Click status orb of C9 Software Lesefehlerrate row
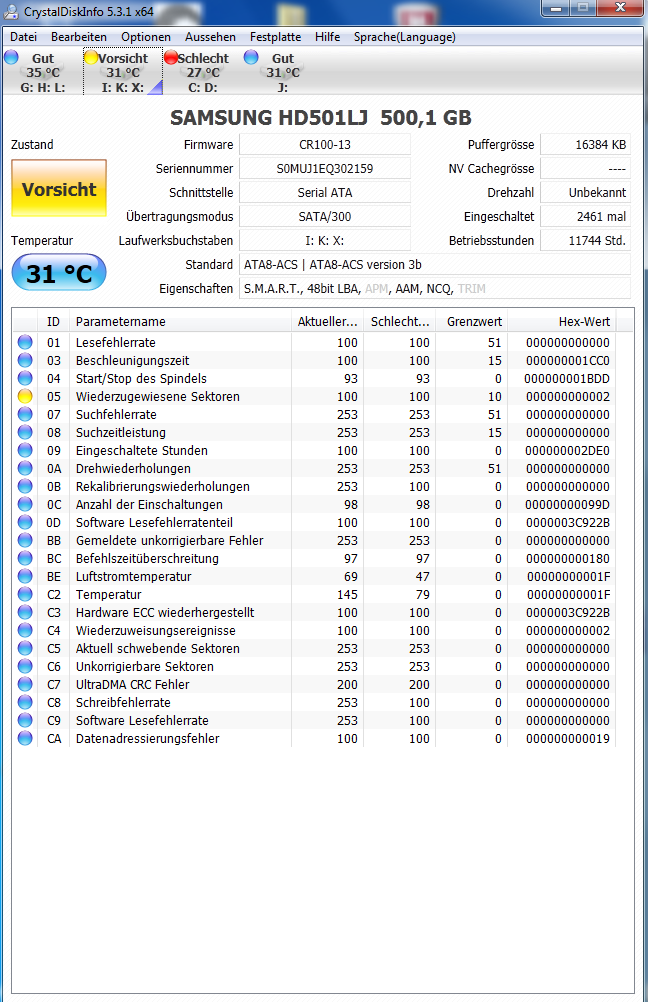The height and width of the screenshot is (1002, 648). click(25, 720)
